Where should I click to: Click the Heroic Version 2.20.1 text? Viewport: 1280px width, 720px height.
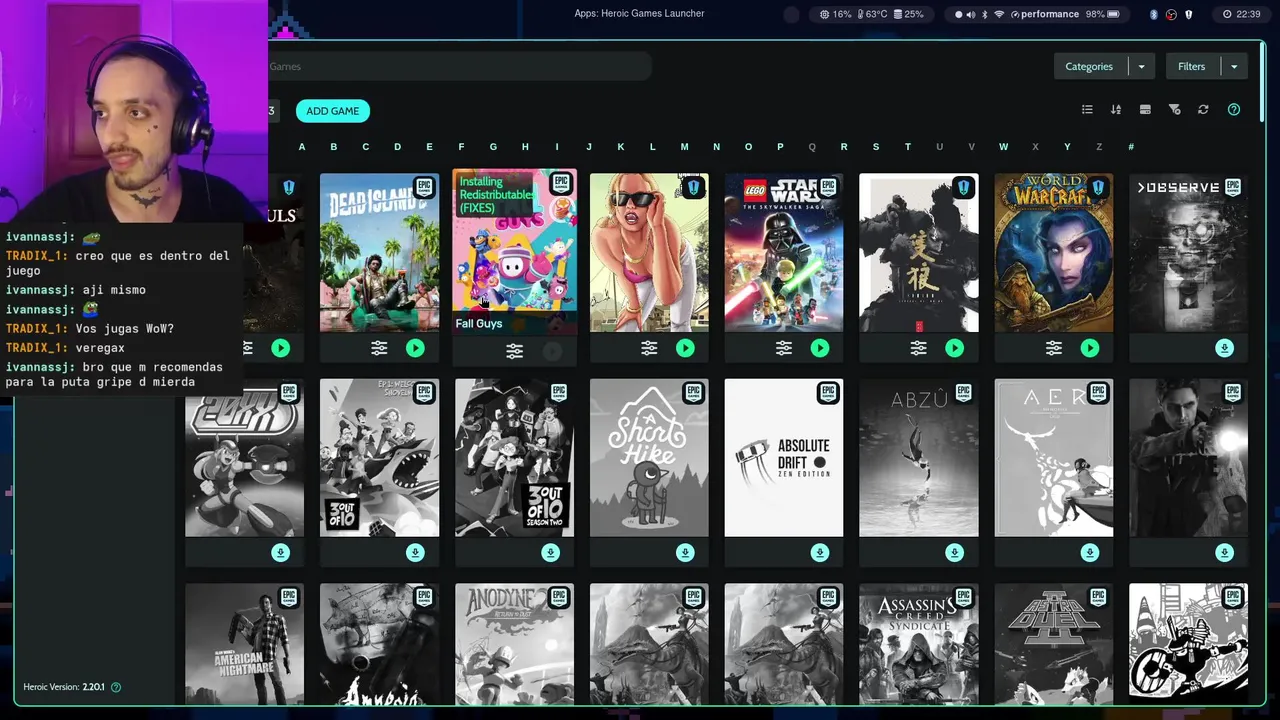pos(64,687)
